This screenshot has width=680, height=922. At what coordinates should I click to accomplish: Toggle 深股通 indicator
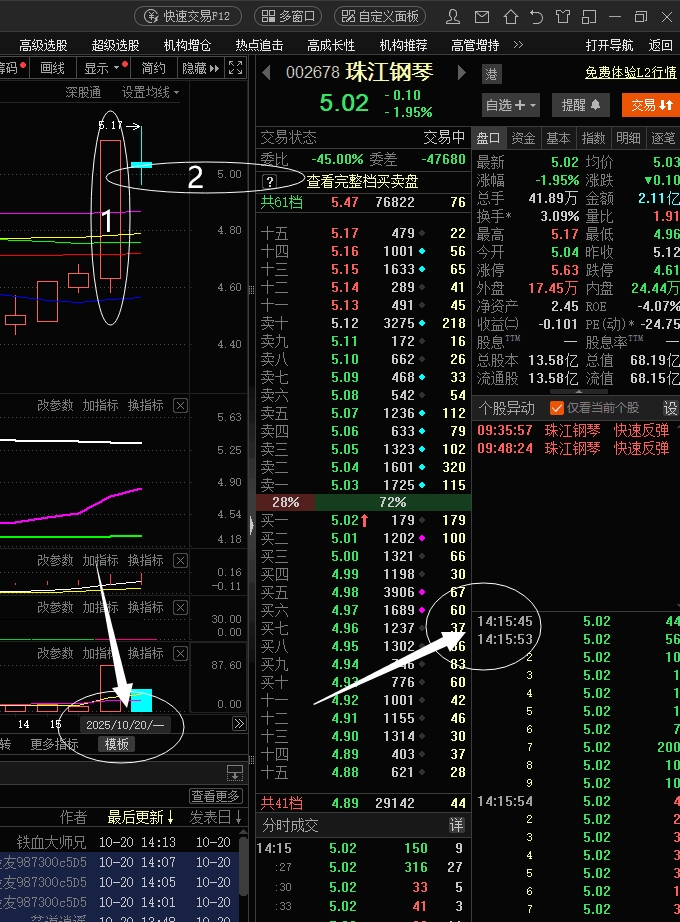pyautogui.click(x=83, y=92)
